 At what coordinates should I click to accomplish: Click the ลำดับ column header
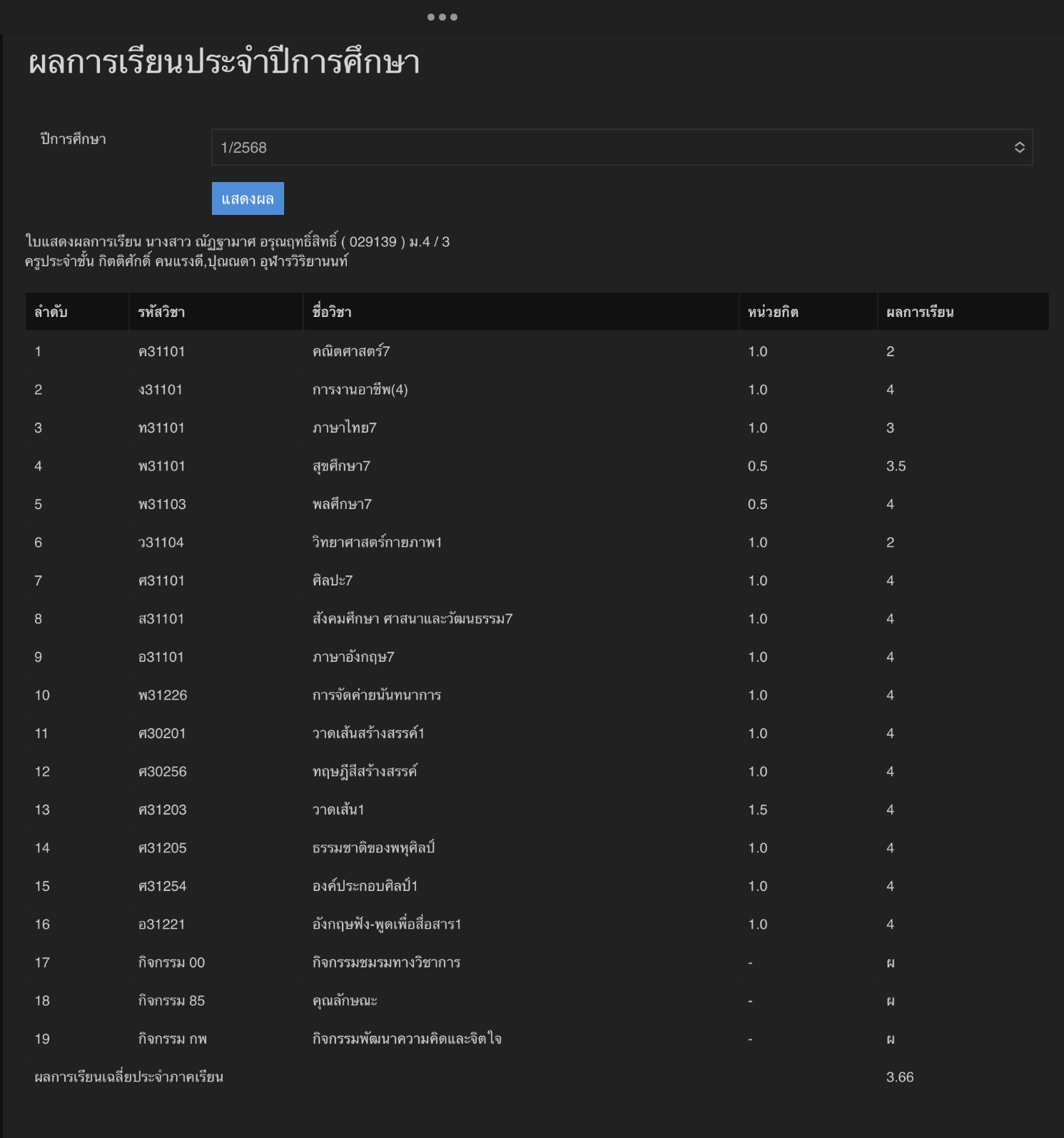pyautogui.click(x=51, y=312)
